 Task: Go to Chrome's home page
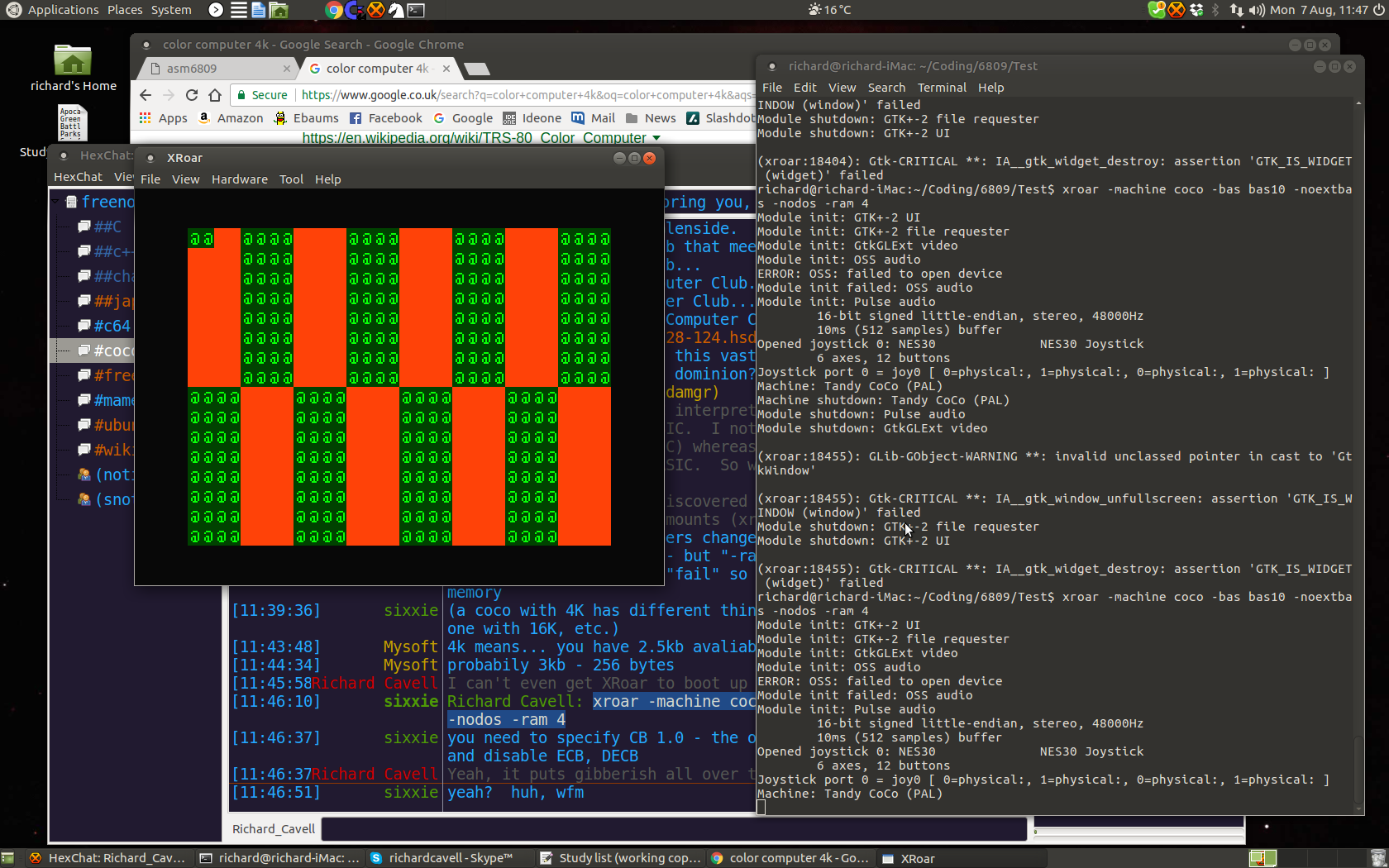215,95
